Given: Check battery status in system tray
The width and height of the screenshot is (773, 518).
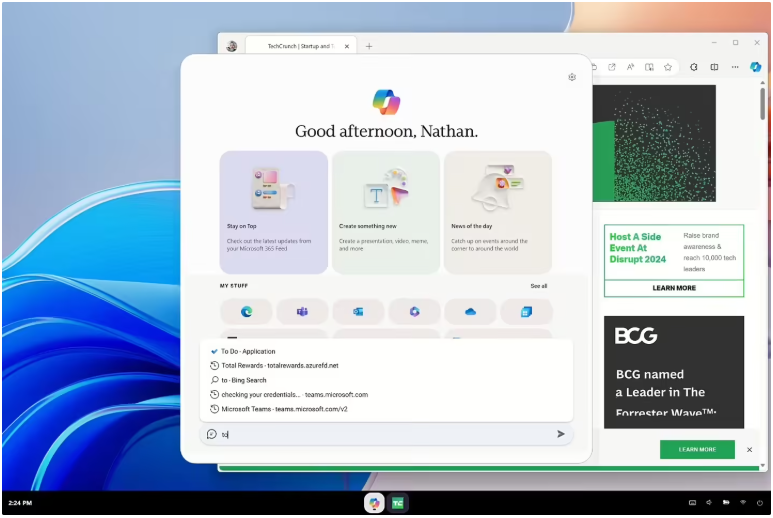Looking at the screenshot, I should 726,503.
